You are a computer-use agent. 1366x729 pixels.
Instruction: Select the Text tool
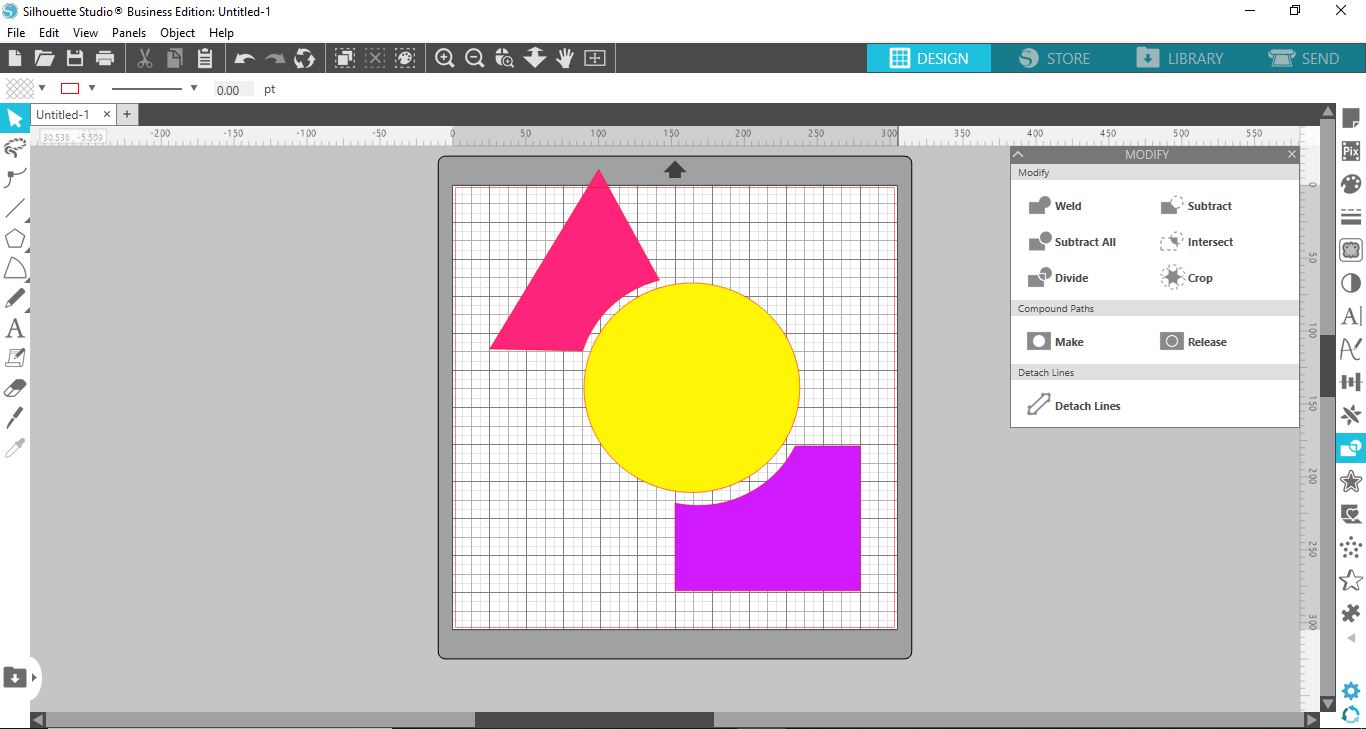[x=15, y=328]
